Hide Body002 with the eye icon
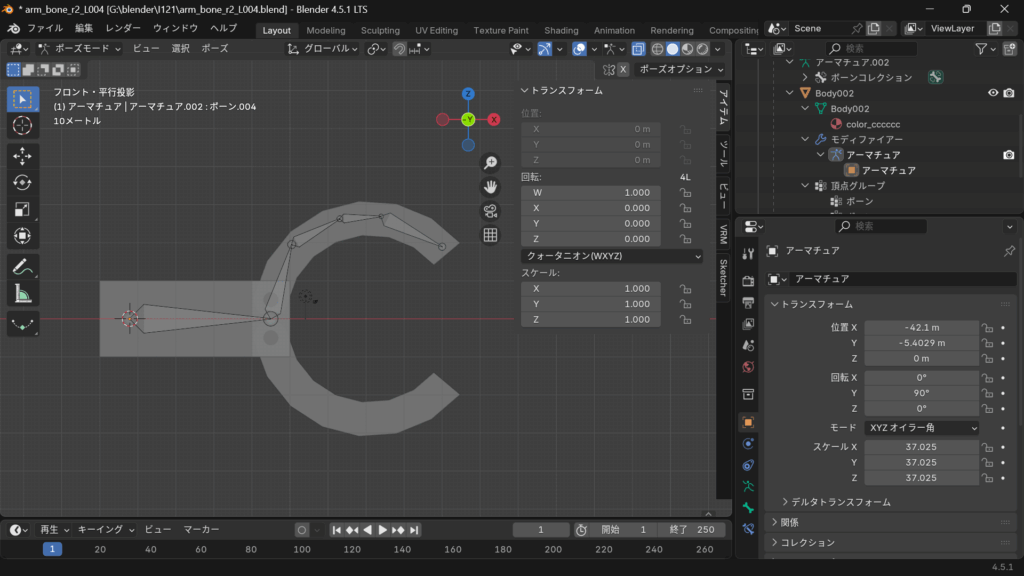The image size is (1024, 576). tap(993, 93)
